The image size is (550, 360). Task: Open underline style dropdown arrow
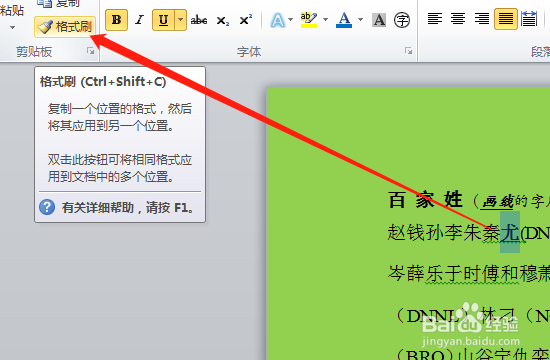pyautogui.click(x=181, y=20)
